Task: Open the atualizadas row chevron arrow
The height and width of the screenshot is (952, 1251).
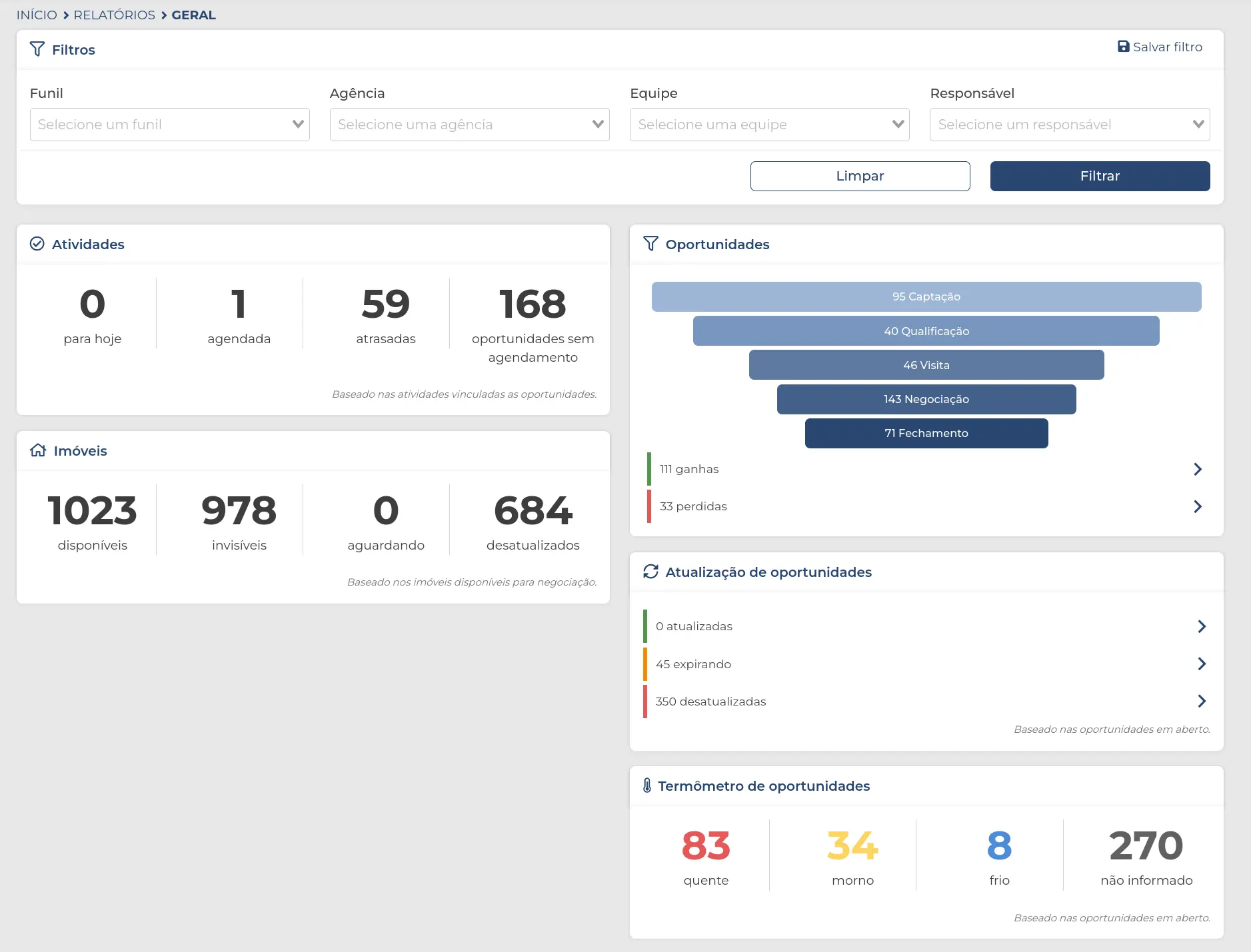Action: [x=1202, y=626]
